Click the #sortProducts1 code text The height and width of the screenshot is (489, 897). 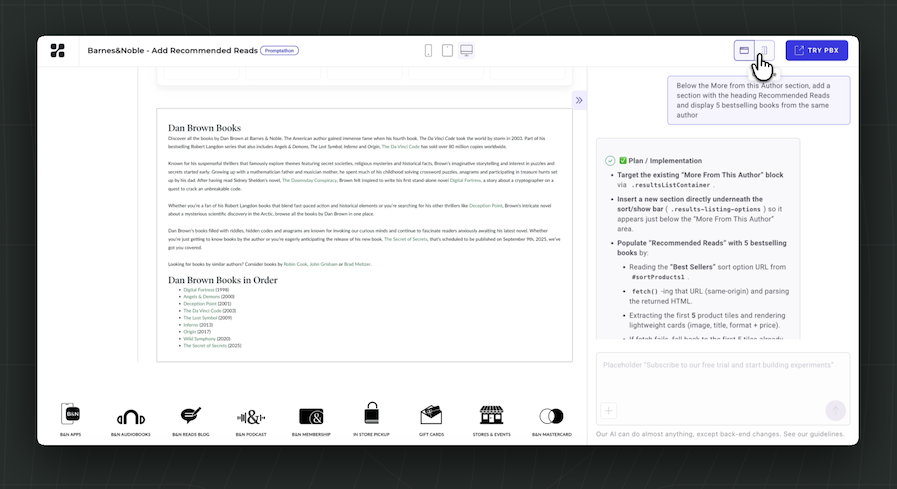pyautogui.click(x=658, y=277)
